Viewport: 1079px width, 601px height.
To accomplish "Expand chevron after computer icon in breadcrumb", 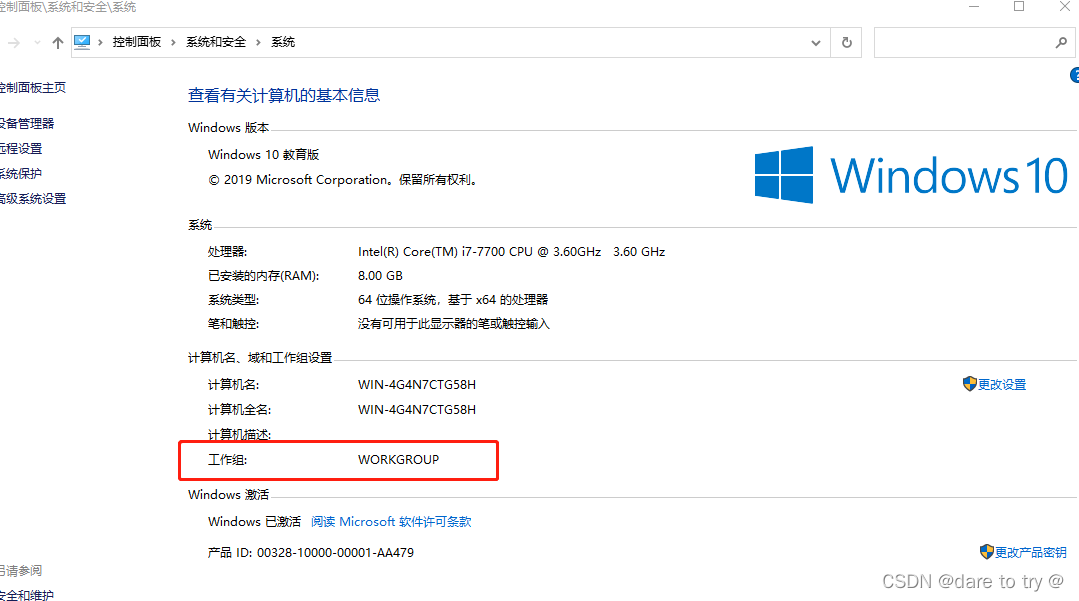I will (x=100, y=43).
